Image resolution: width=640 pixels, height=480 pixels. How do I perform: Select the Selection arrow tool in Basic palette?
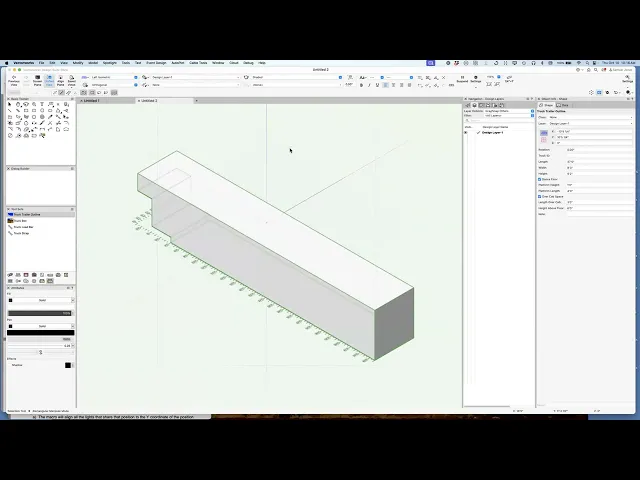point(10,104)
